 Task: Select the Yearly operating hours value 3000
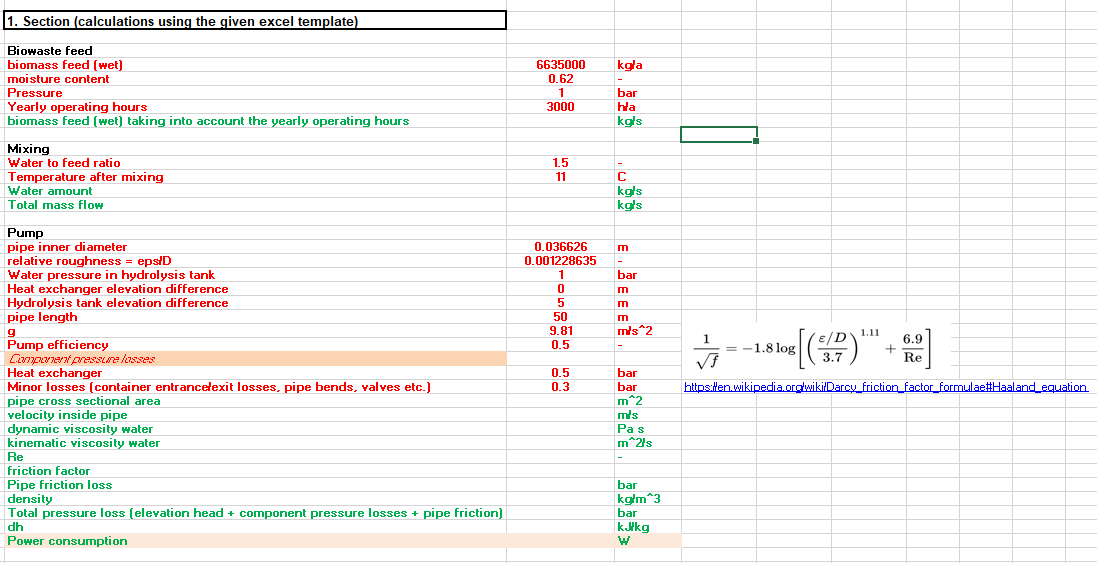click(x=560, y=107)
